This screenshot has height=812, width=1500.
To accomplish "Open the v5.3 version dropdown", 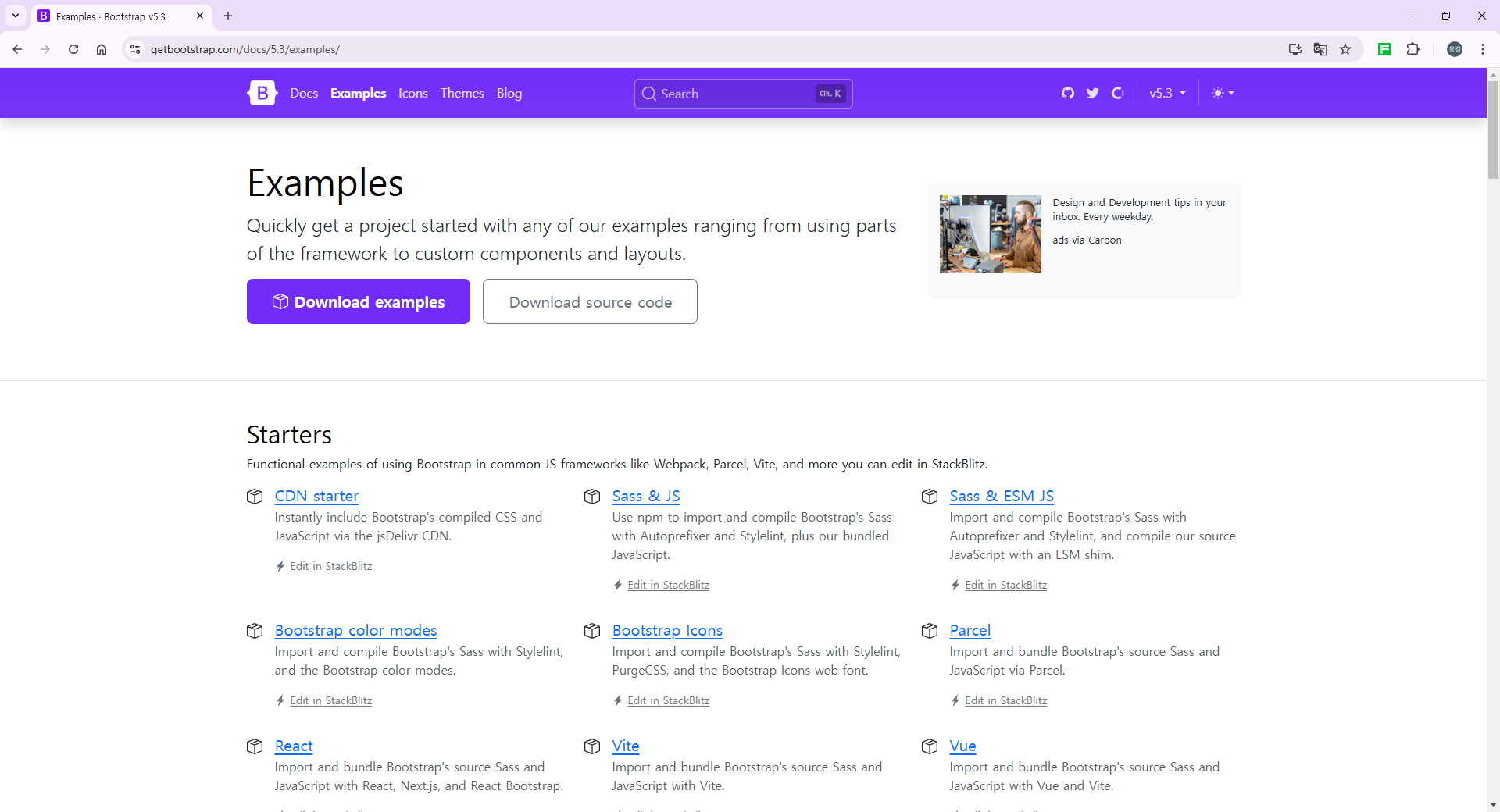I will coord(1167,93).
